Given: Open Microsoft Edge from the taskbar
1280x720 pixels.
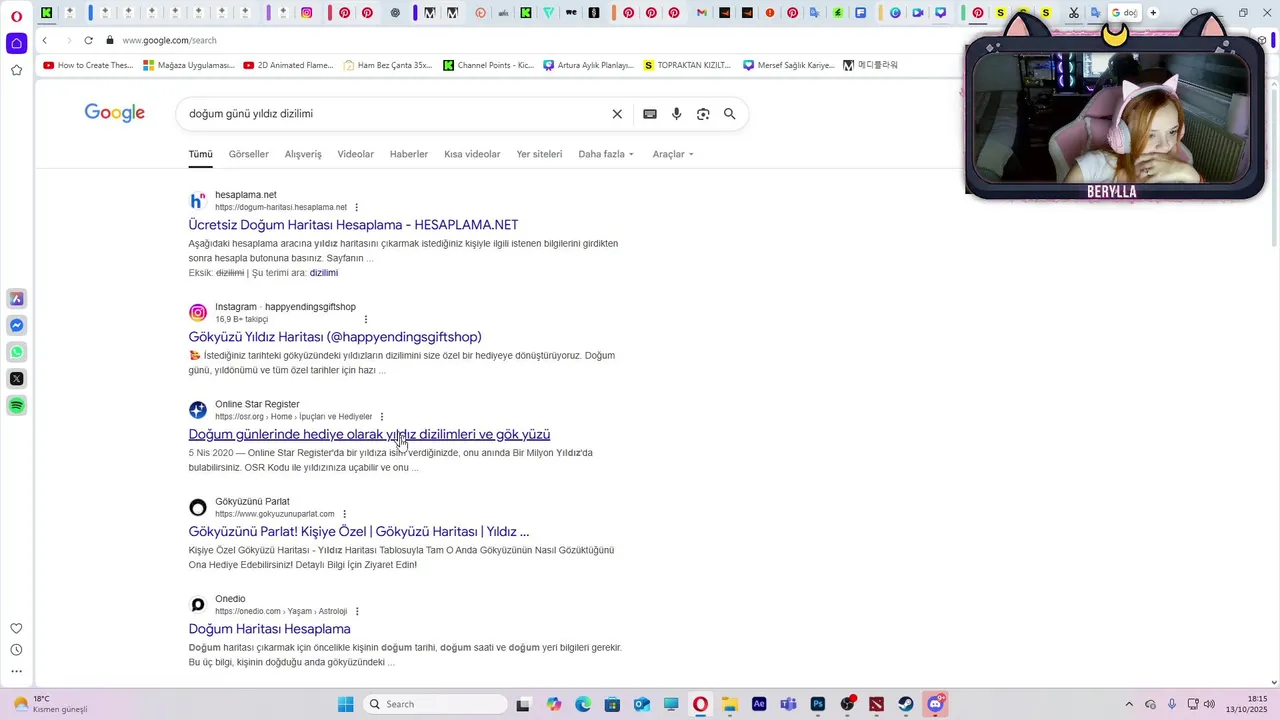Looking at the screenshot, I should pos(583,704).
